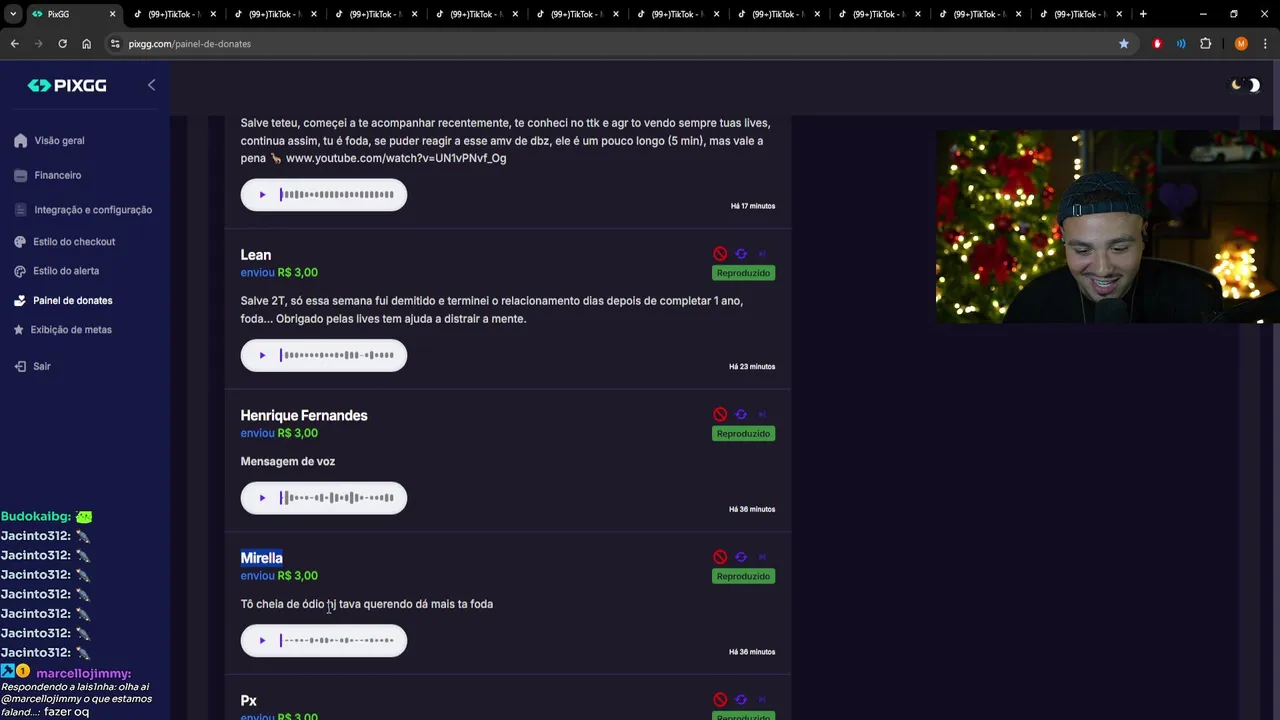Switch to the PixGG browser tab
Screen dimensions: 1280x720
click(x=73, y=14)
